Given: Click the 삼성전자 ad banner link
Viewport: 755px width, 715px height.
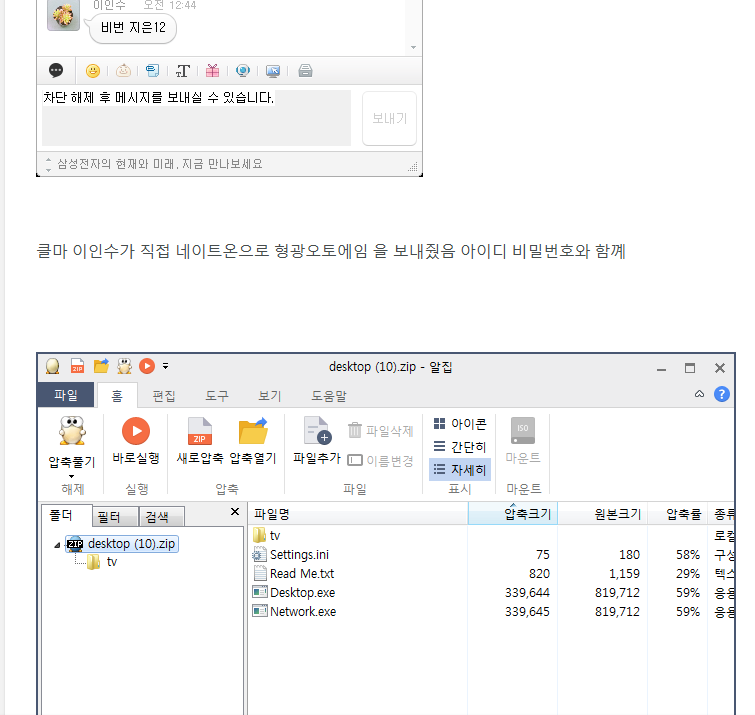Looking at the screenshot, I should (x=160, y=164).
